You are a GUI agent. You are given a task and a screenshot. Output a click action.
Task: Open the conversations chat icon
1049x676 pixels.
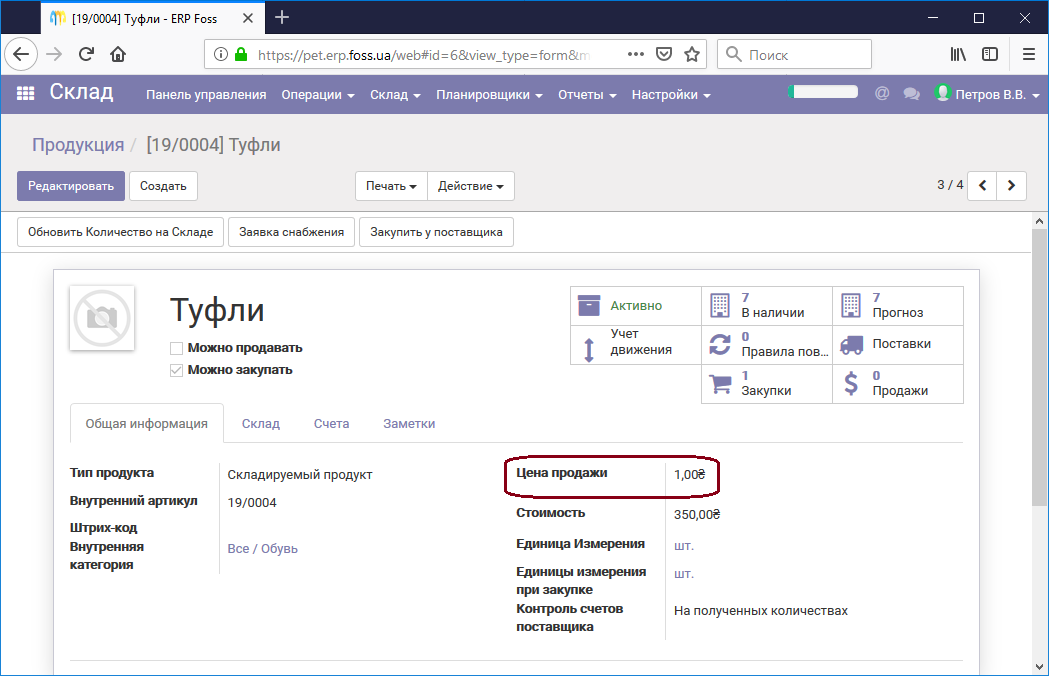point(911,94)
